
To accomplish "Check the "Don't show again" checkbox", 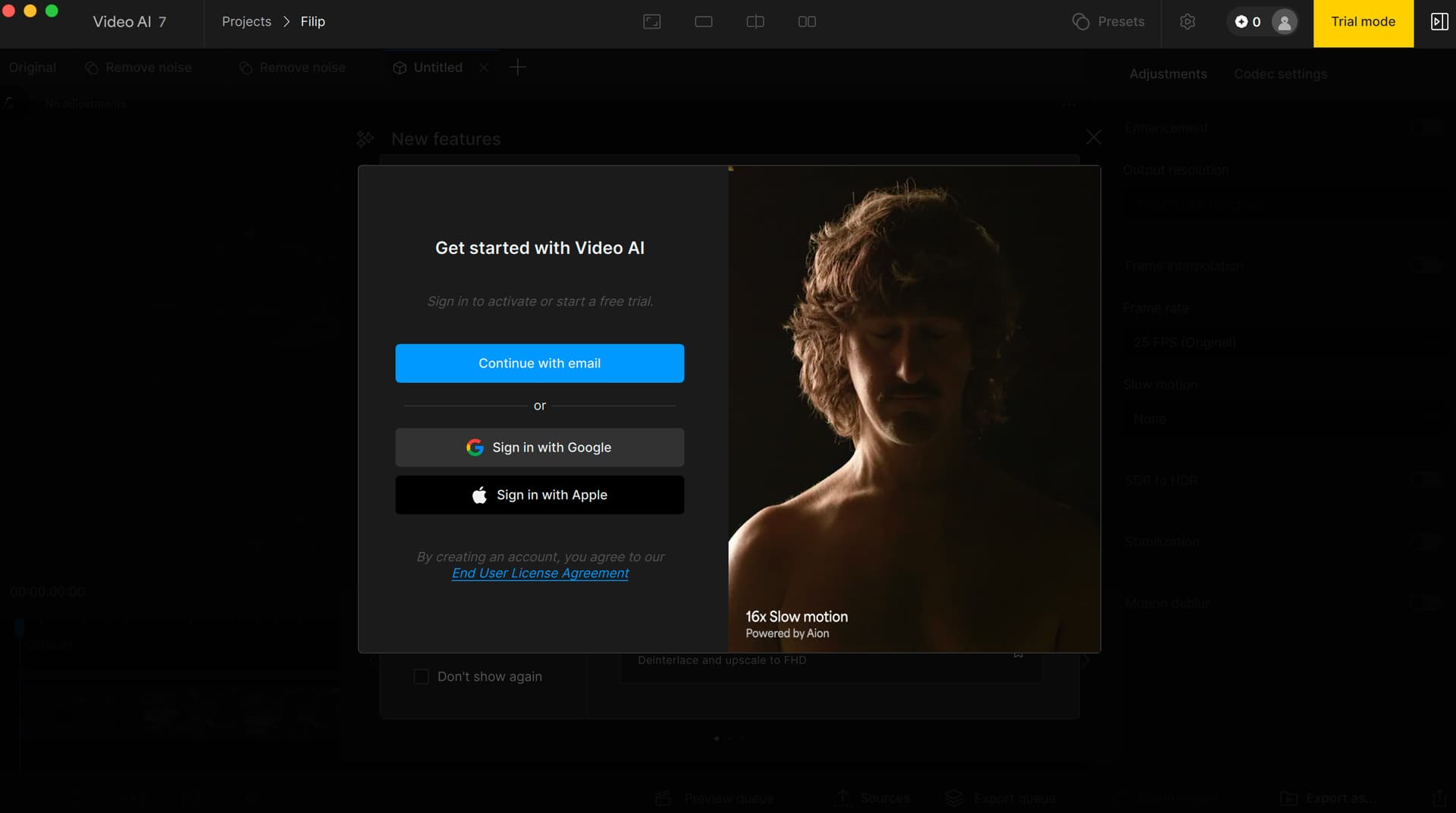I will pos(422,676).
